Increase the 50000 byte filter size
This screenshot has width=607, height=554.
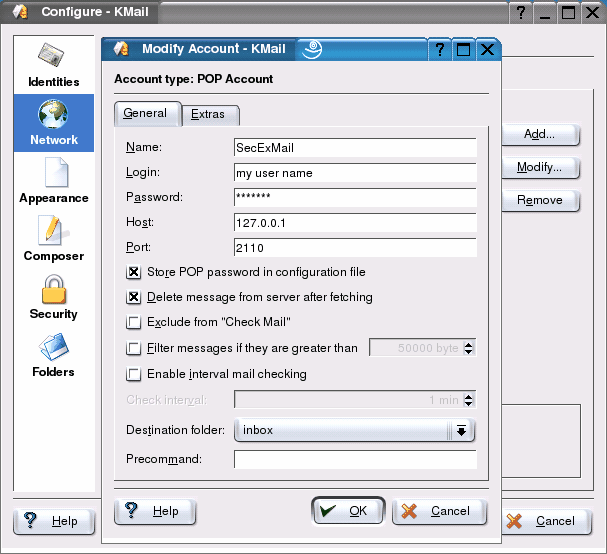468,344
